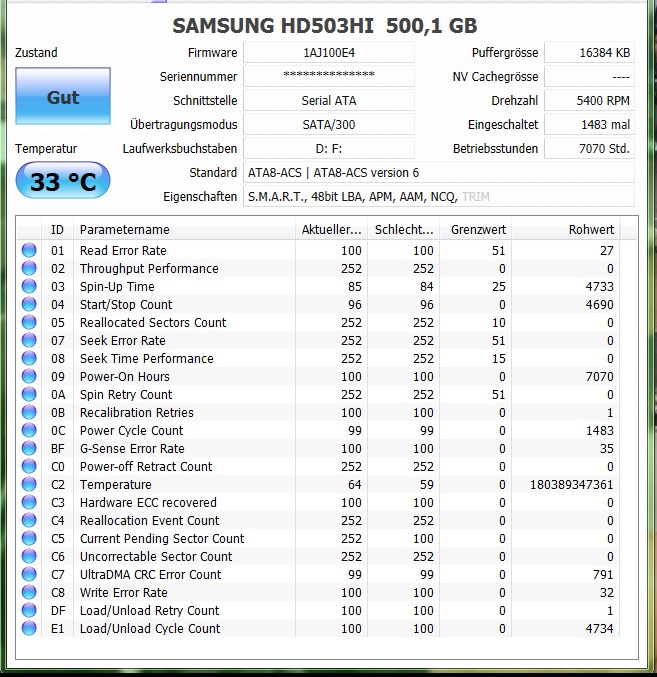Click raw value 4734 in Load/Unload Cycle row
This screenshot has width=657, height=677.
pyautogui.click(x=600, y=628)
